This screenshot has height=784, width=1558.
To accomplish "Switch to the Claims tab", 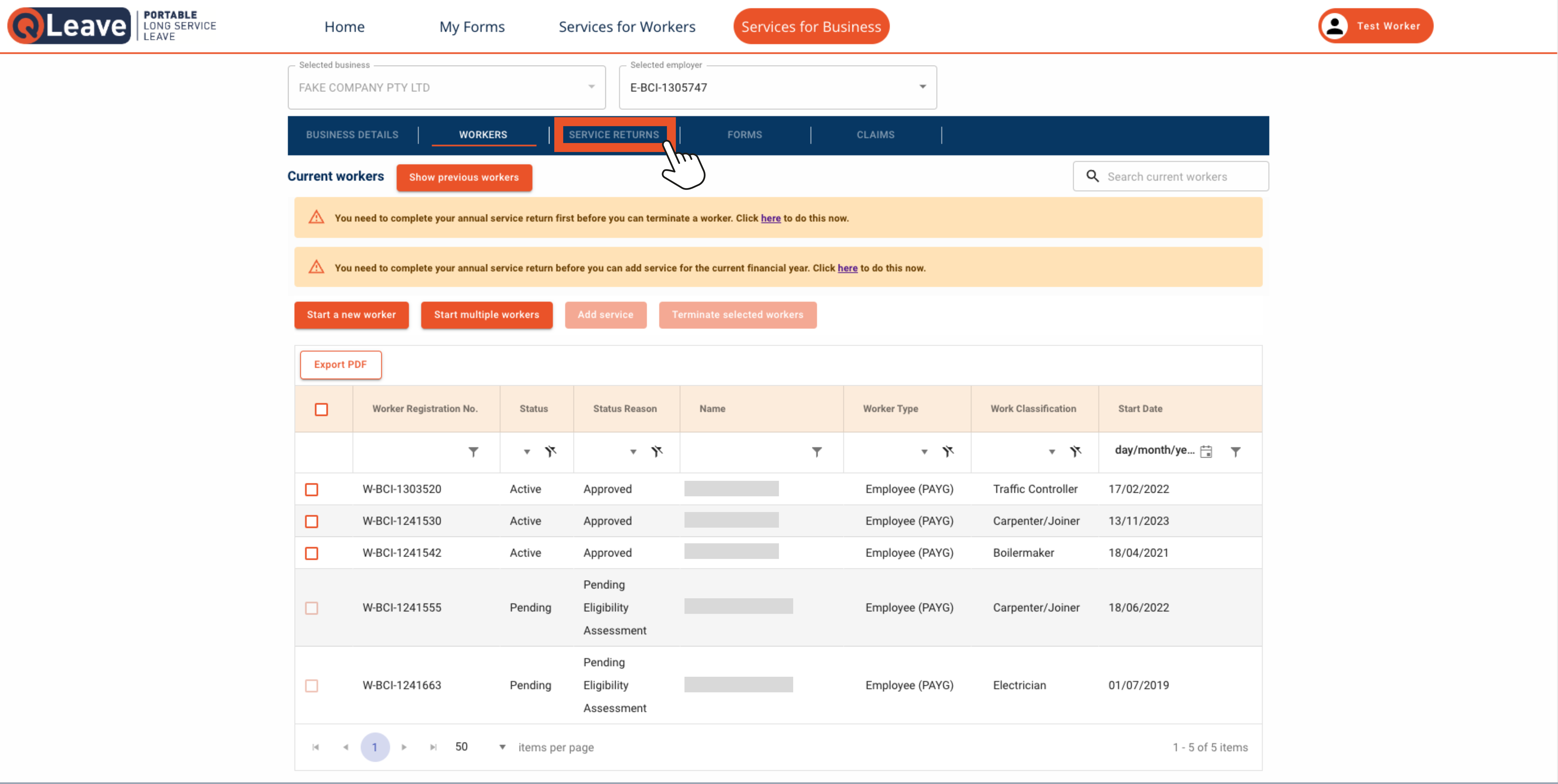I will coord(875,135).
